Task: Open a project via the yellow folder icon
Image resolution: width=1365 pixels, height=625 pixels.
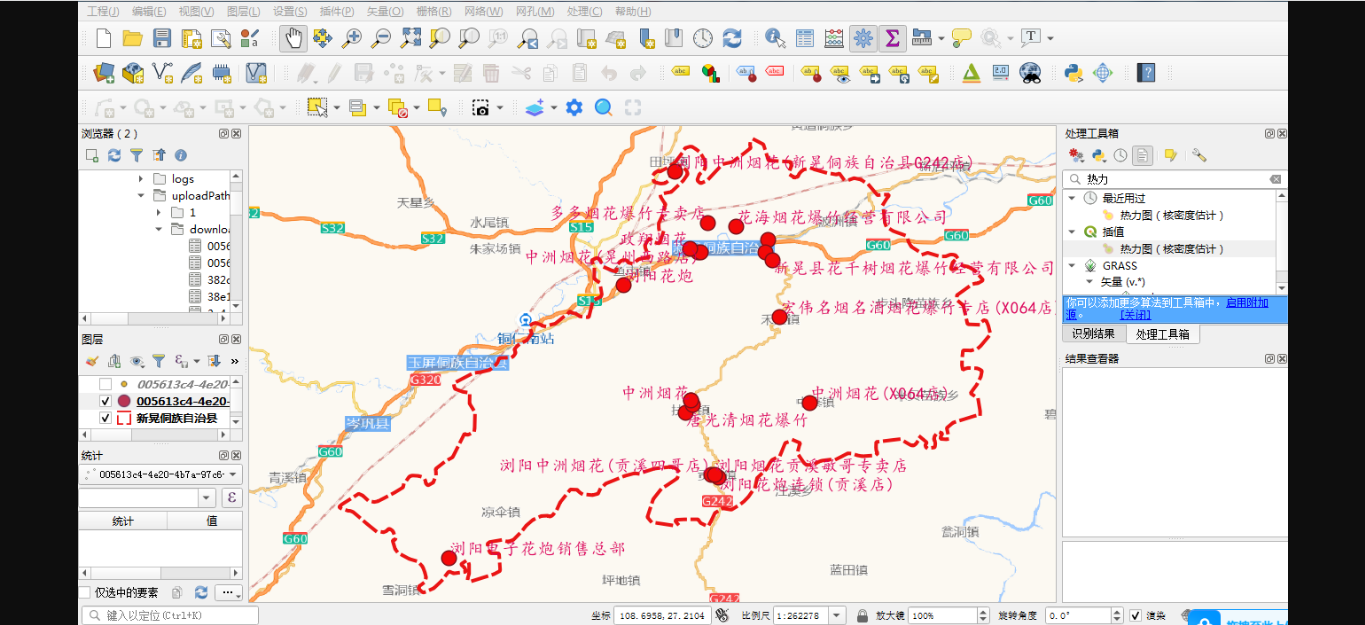Action: click(x=132, y=39)
